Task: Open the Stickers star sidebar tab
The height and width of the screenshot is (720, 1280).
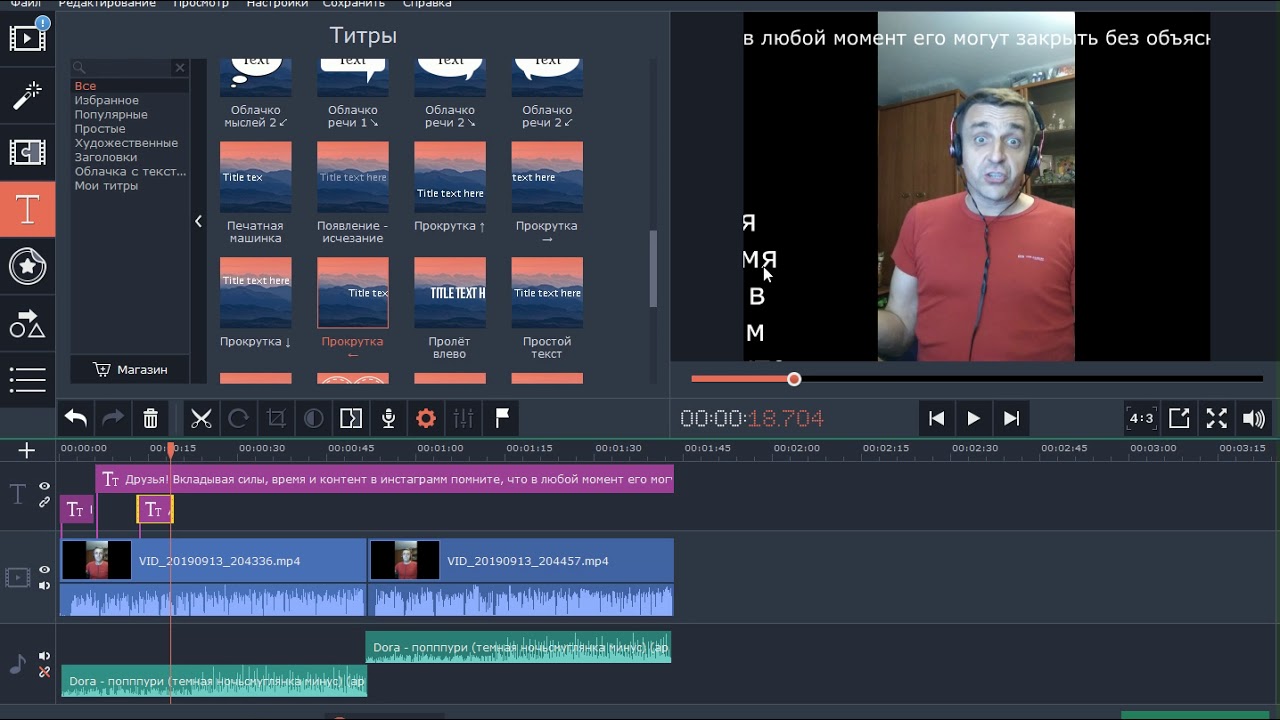Action: pyautogui.click(x=27, y=266)
